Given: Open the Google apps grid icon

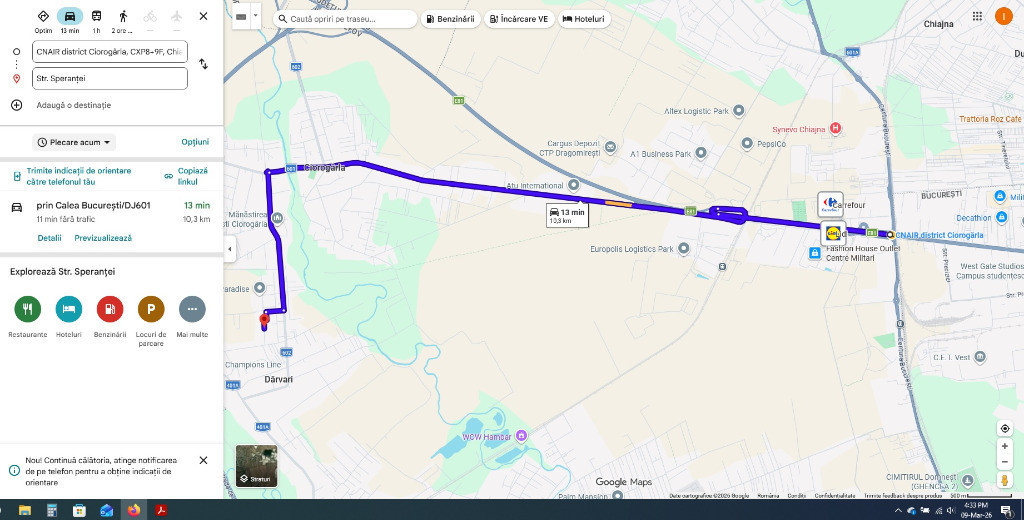Looking at the screenshot, I should coord(977,17).
